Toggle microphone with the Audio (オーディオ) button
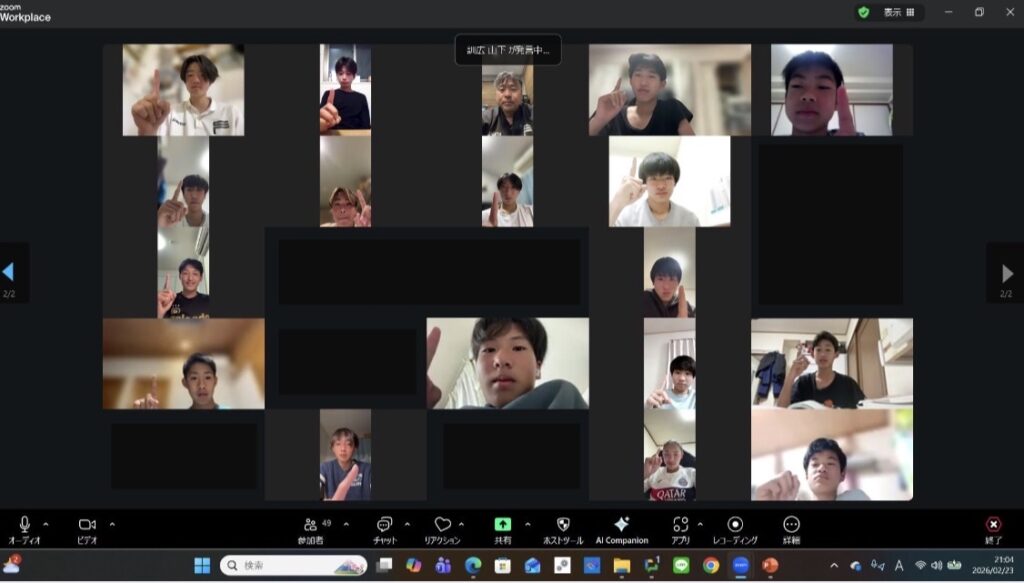The width and height of the screenshot is (1024, 583). (x=24, y=525)
